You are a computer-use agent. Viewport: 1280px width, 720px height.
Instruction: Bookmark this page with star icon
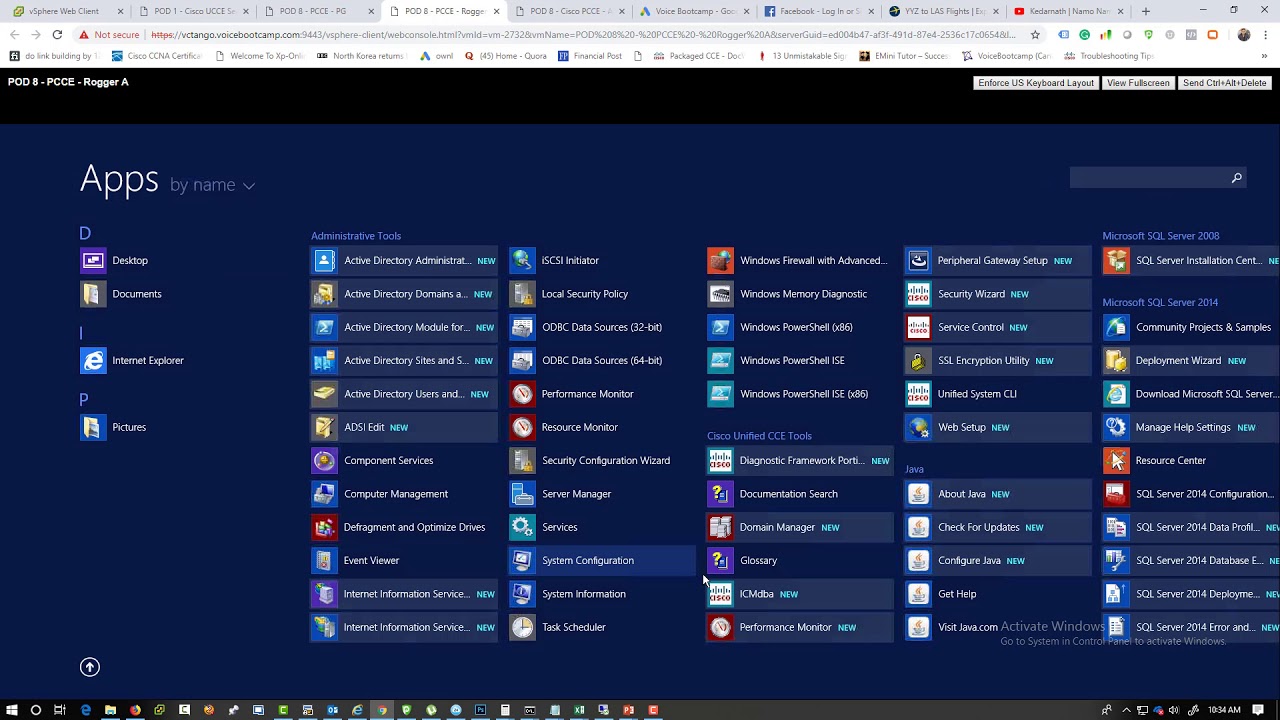click(1035, 35)
